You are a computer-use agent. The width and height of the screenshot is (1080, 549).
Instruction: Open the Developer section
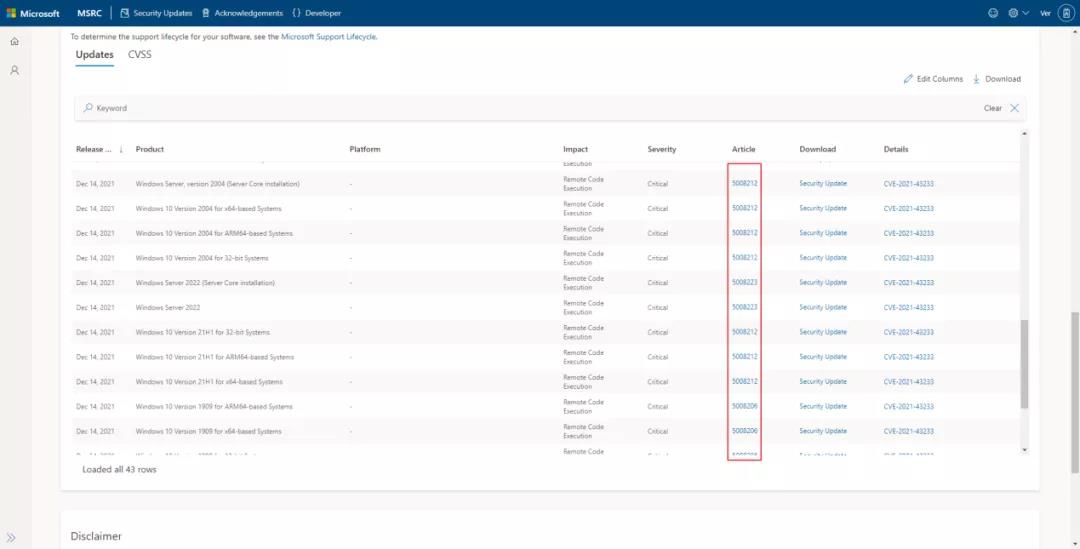[317, 13]
